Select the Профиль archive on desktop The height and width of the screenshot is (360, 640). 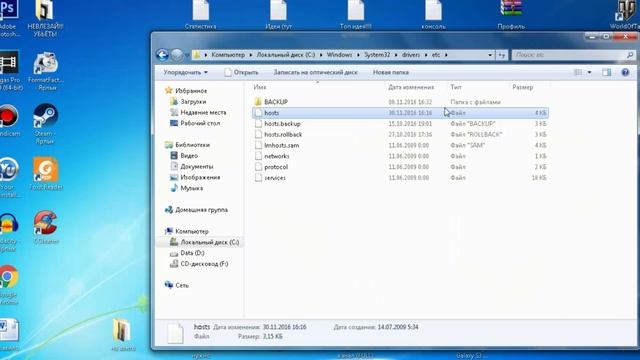(511, 16)
